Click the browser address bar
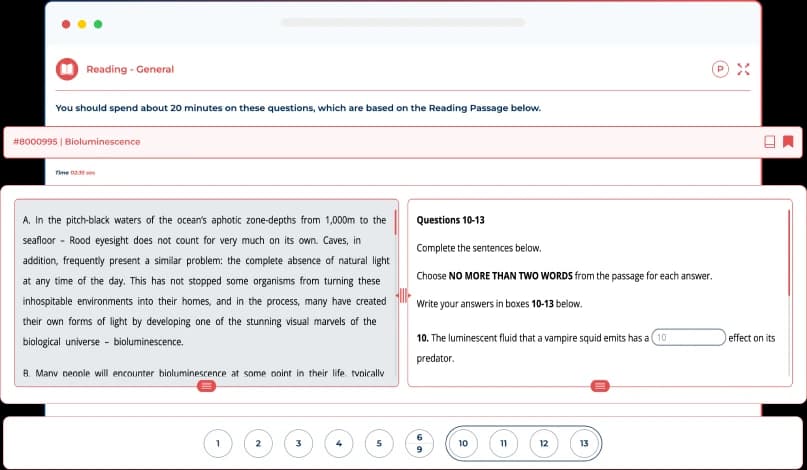 tap(403, 22)
